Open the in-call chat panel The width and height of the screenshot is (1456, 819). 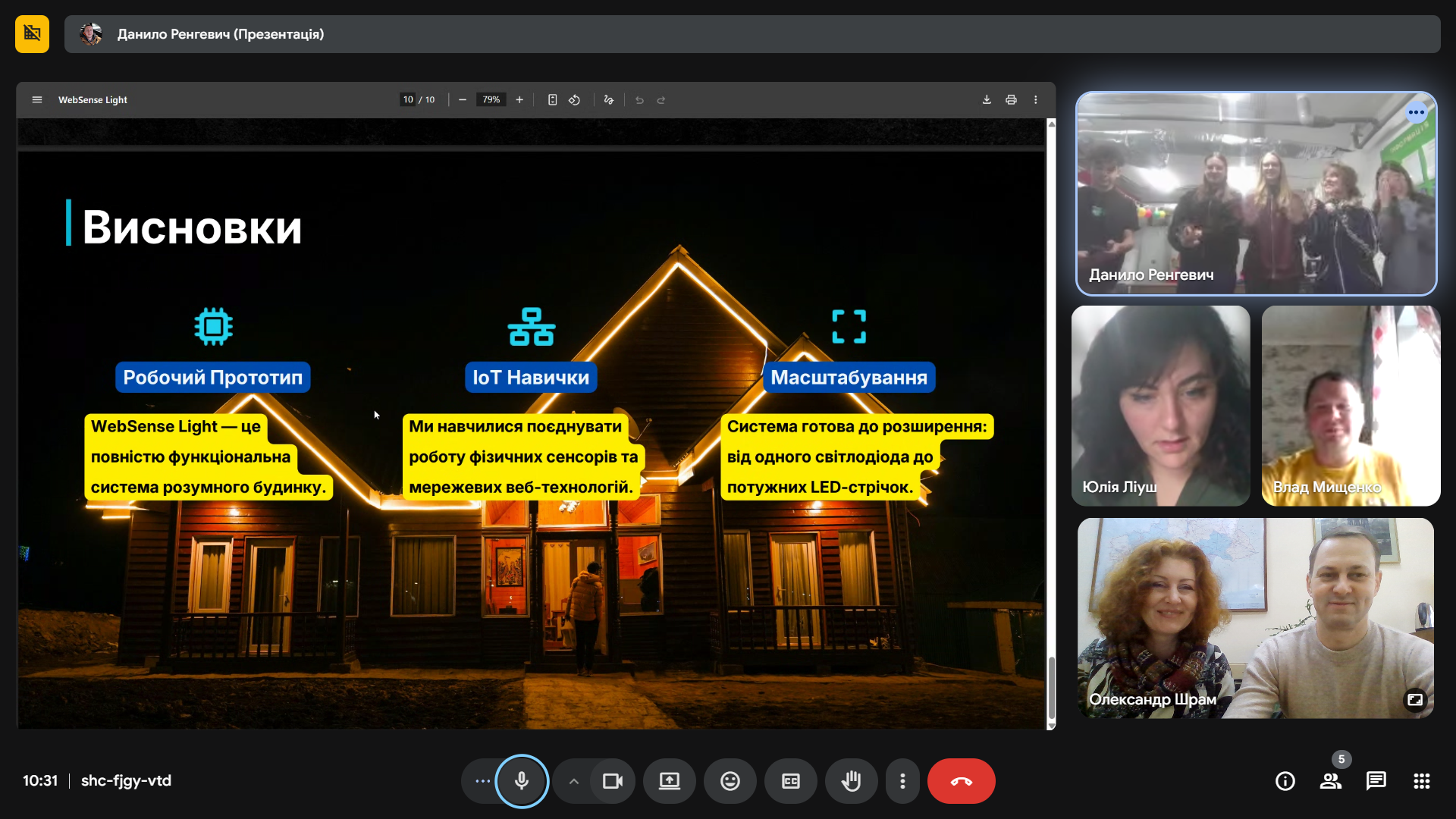[x=1376, y=780]
